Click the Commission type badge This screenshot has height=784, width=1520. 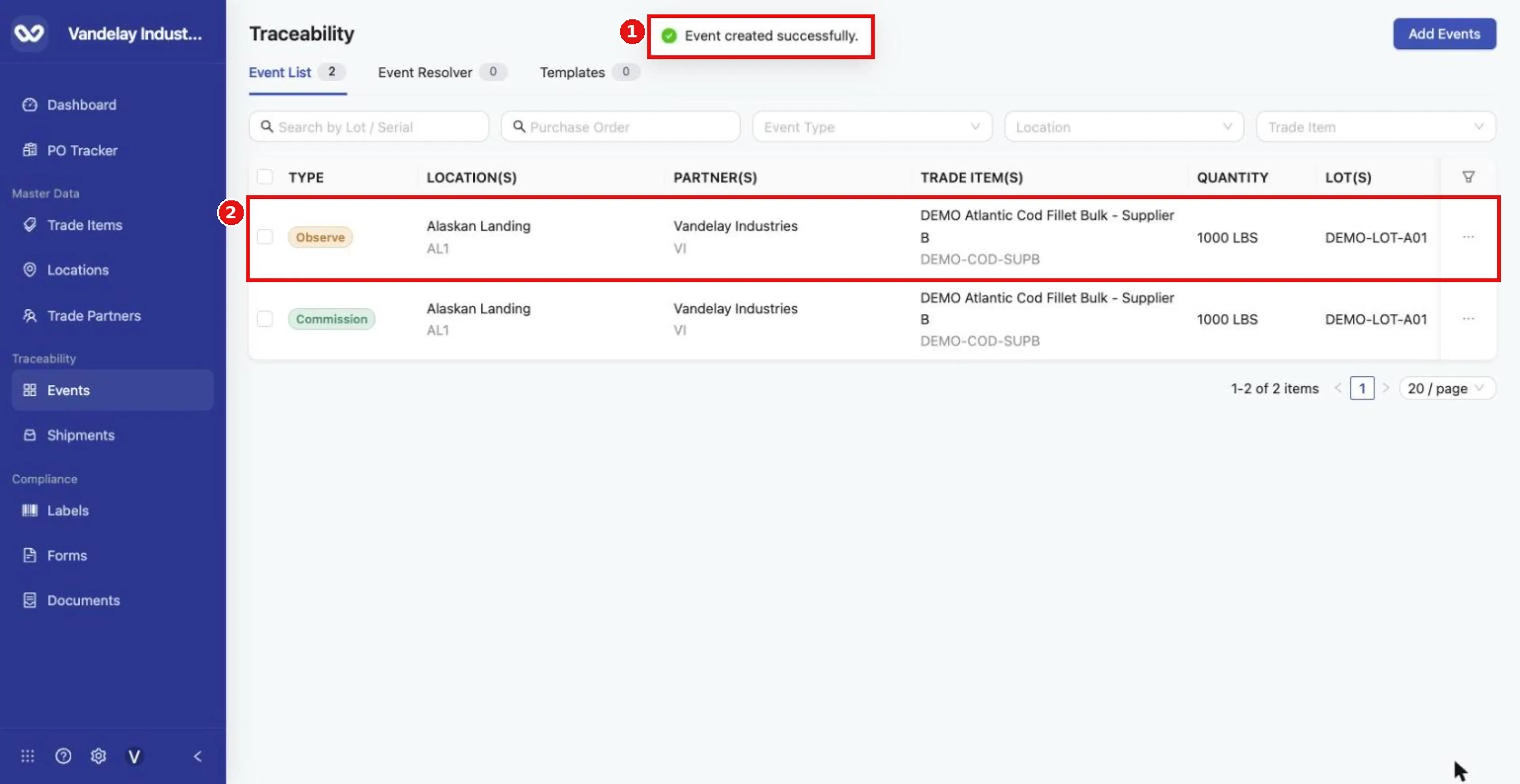point(331,319)
